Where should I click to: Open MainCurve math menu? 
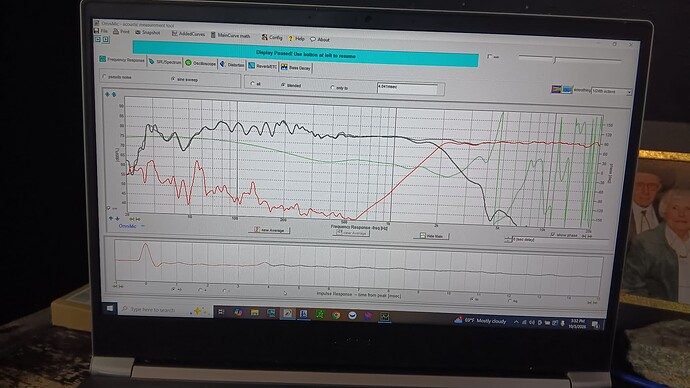[230, 35]
